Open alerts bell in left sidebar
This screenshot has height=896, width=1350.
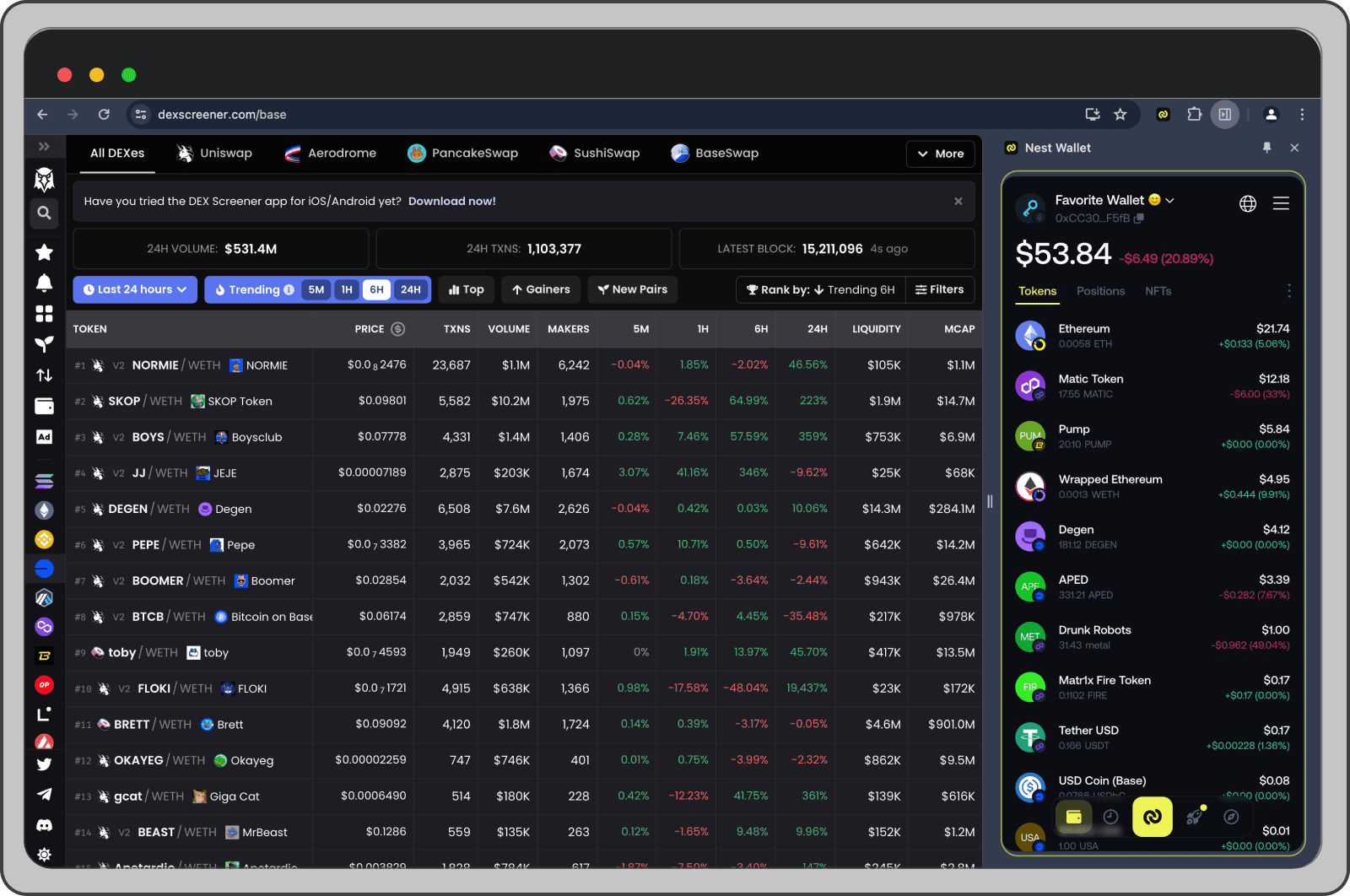pyautogui.click(x=44, y=283)
